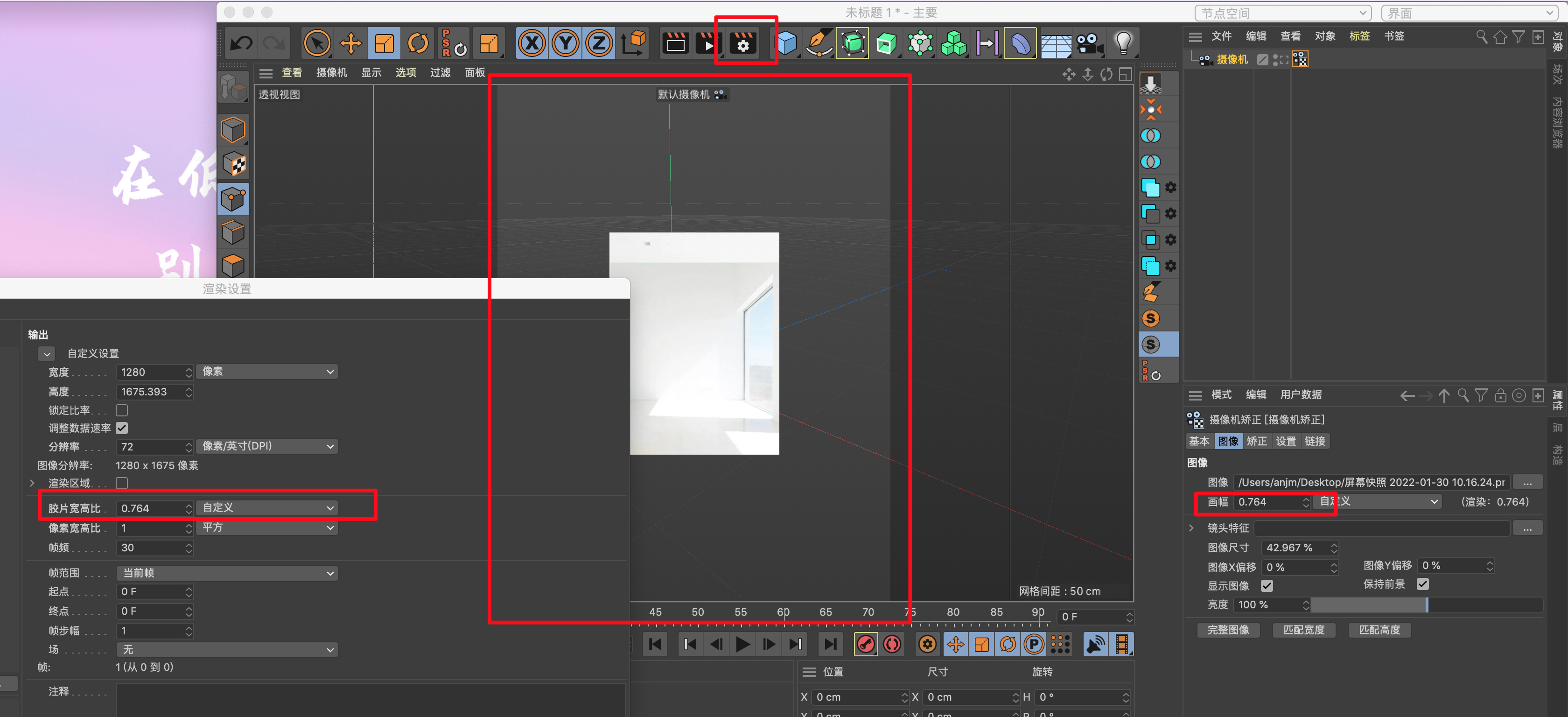
Task: Toggle Autokeying button in timeline
Action: 892,645
